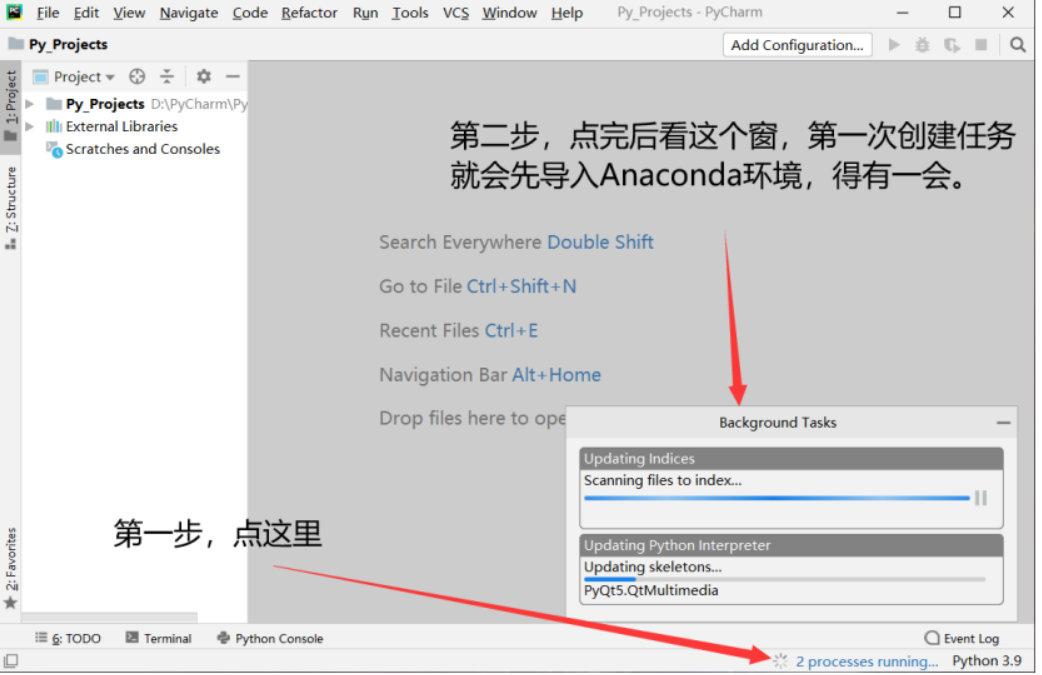Click the Scanning files progress bar
Image resolution: width=1042 pixels, height=675 pixels.
(x=776, y=498)
